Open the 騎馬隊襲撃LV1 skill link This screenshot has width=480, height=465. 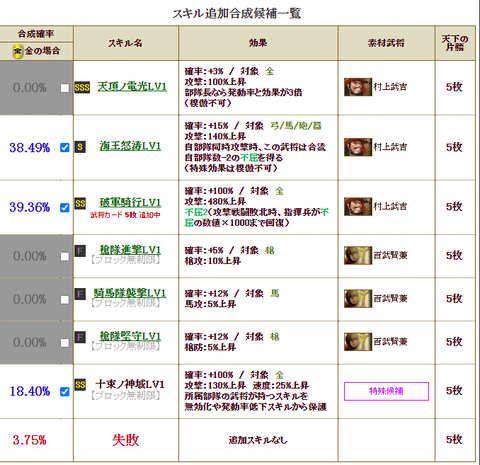(x=130, y=293)
